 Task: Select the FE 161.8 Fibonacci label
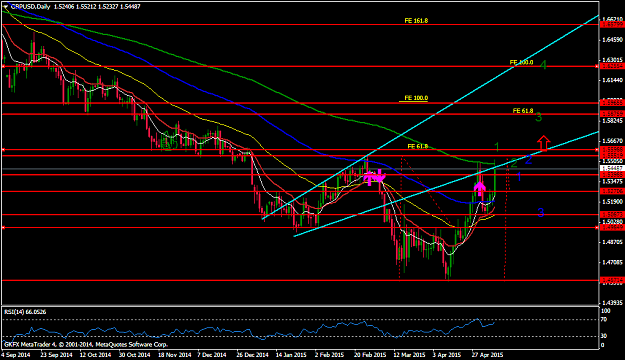point(416,20)
